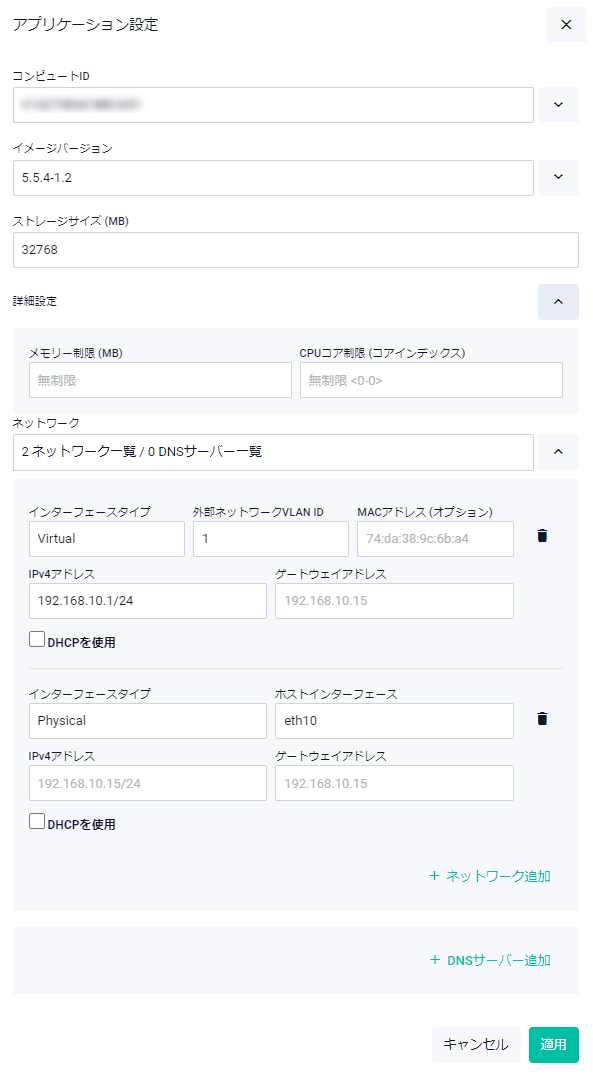Open the イメージバージョン dropdown arrow

click(x=558, y=177)
